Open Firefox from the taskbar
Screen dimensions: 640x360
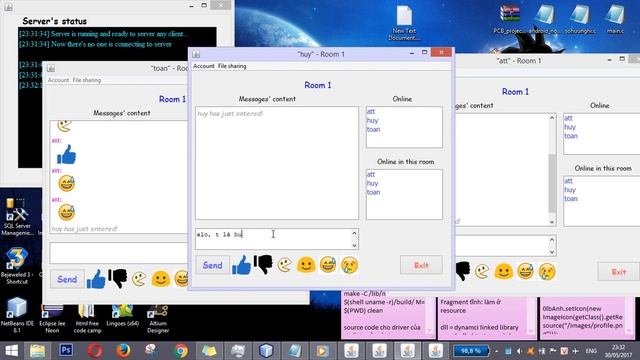[x=123, y=350]
